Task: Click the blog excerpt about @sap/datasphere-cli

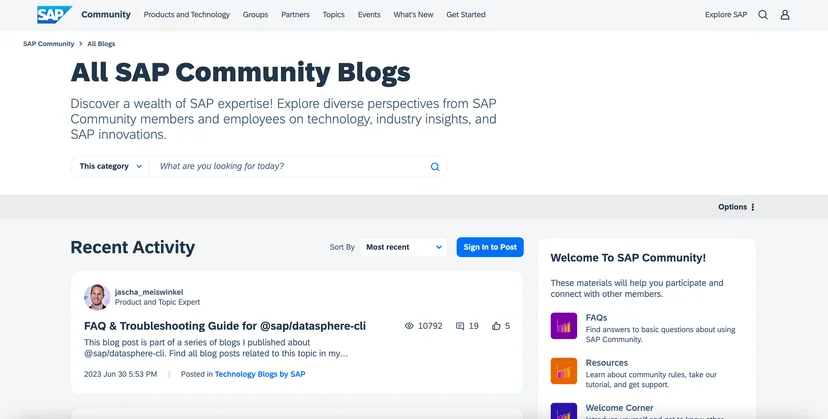Action: pos(215,348)
